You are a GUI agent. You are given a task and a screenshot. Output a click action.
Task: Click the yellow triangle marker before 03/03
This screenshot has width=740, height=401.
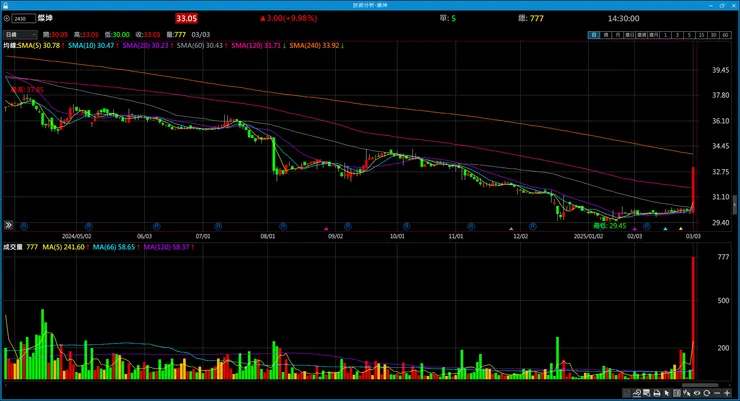[681, 229]
